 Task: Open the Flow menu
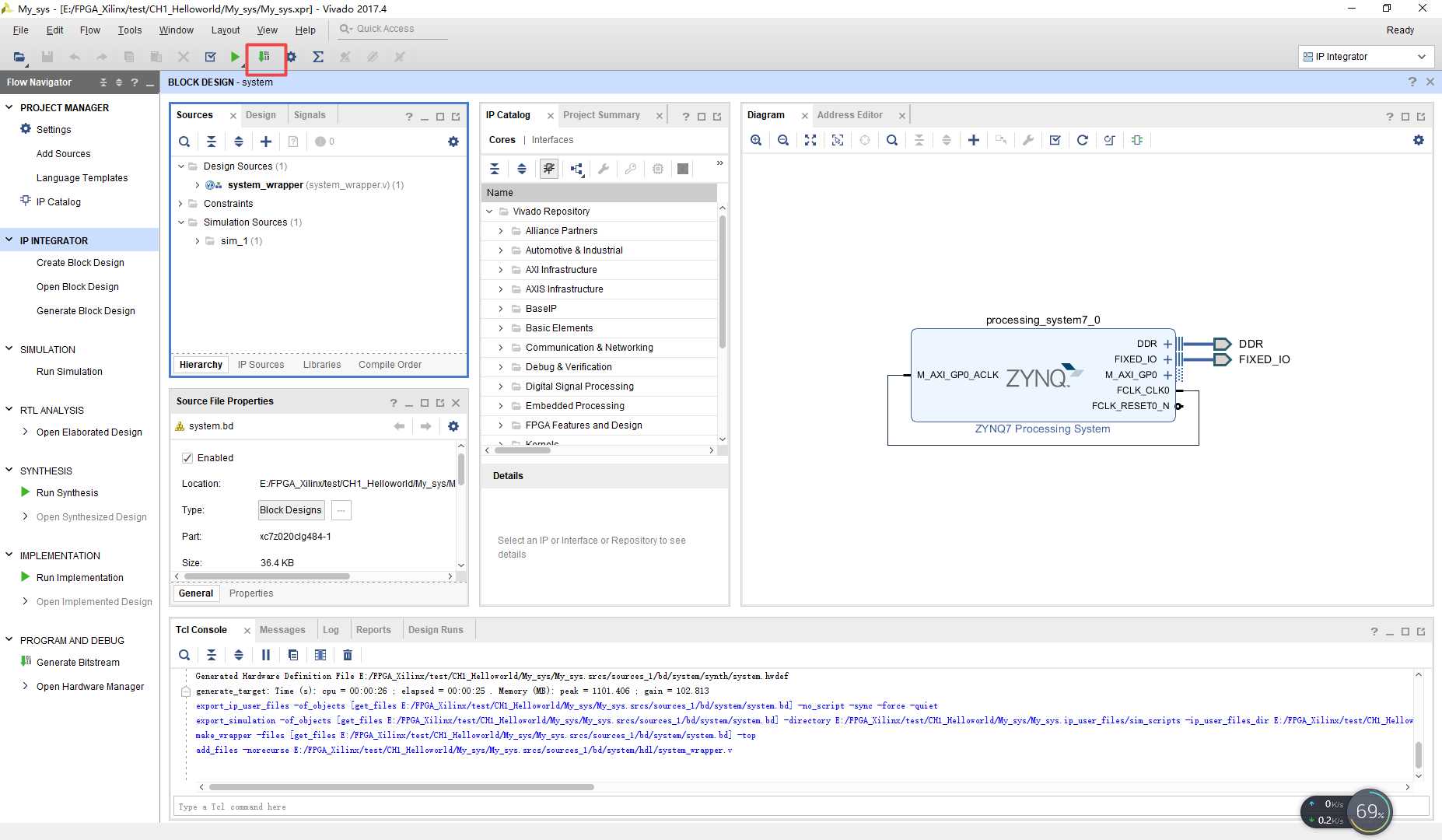pos(89,30)
